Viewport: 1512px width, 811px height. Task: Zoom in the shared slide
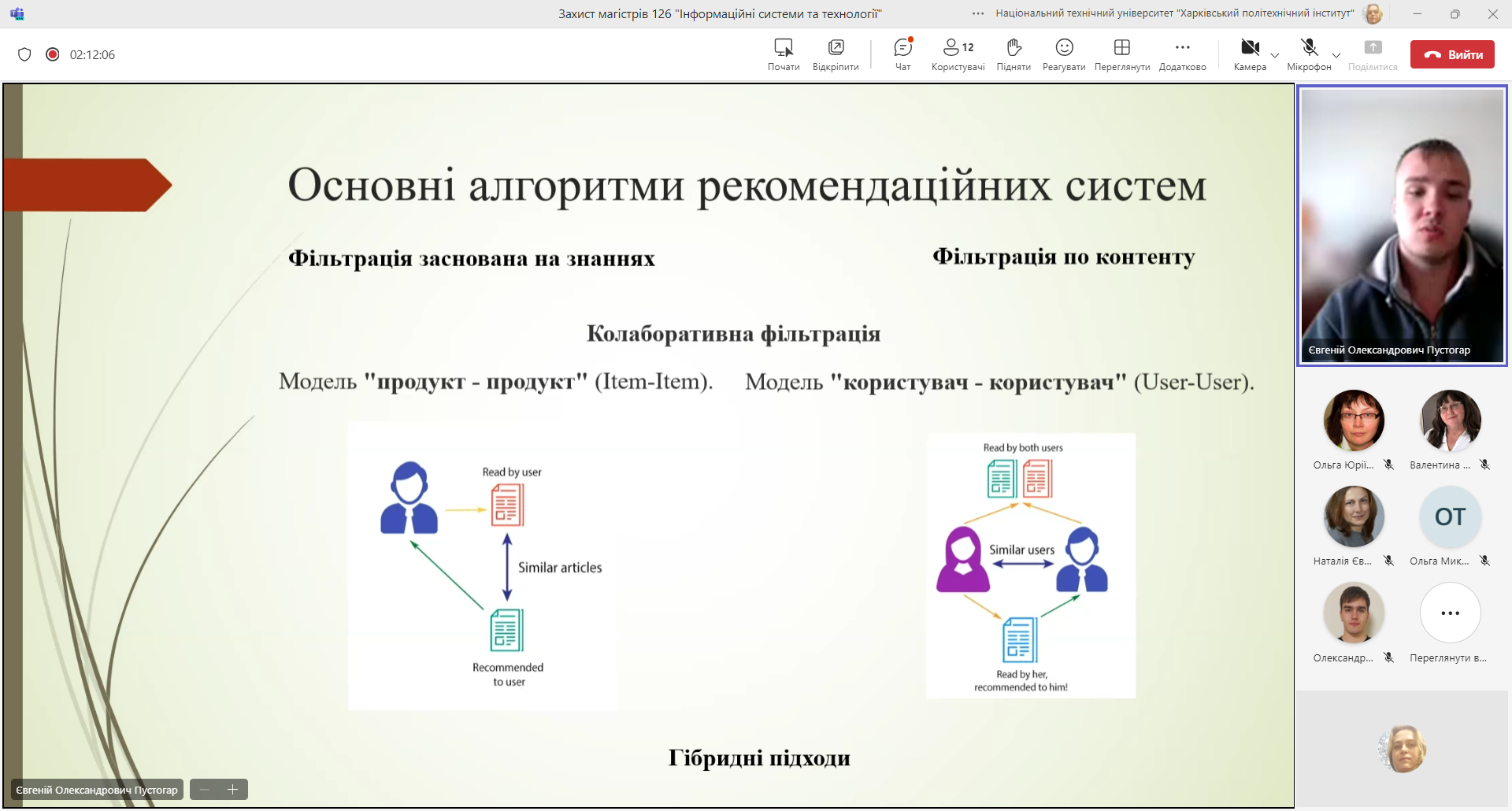pyautogui.click(x=233, y=789)
